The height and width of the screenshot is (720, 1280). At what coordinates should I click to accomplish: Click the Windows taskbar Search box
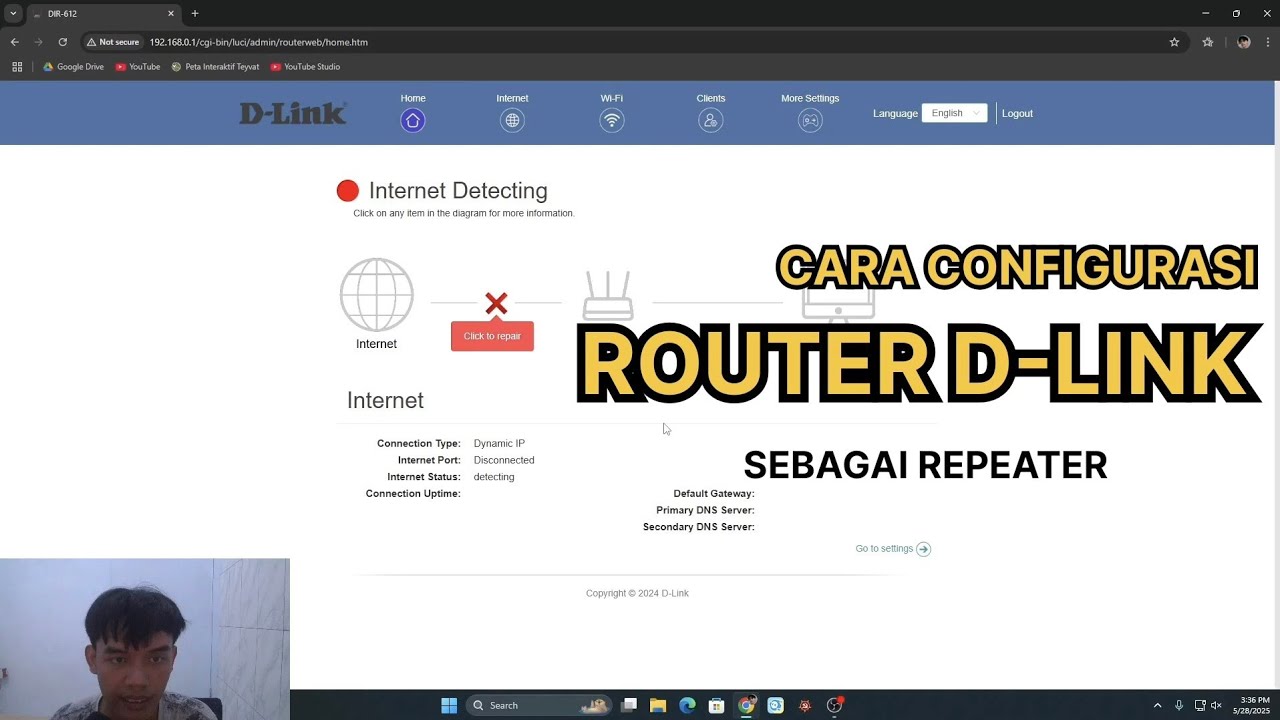tap(540, 705)
